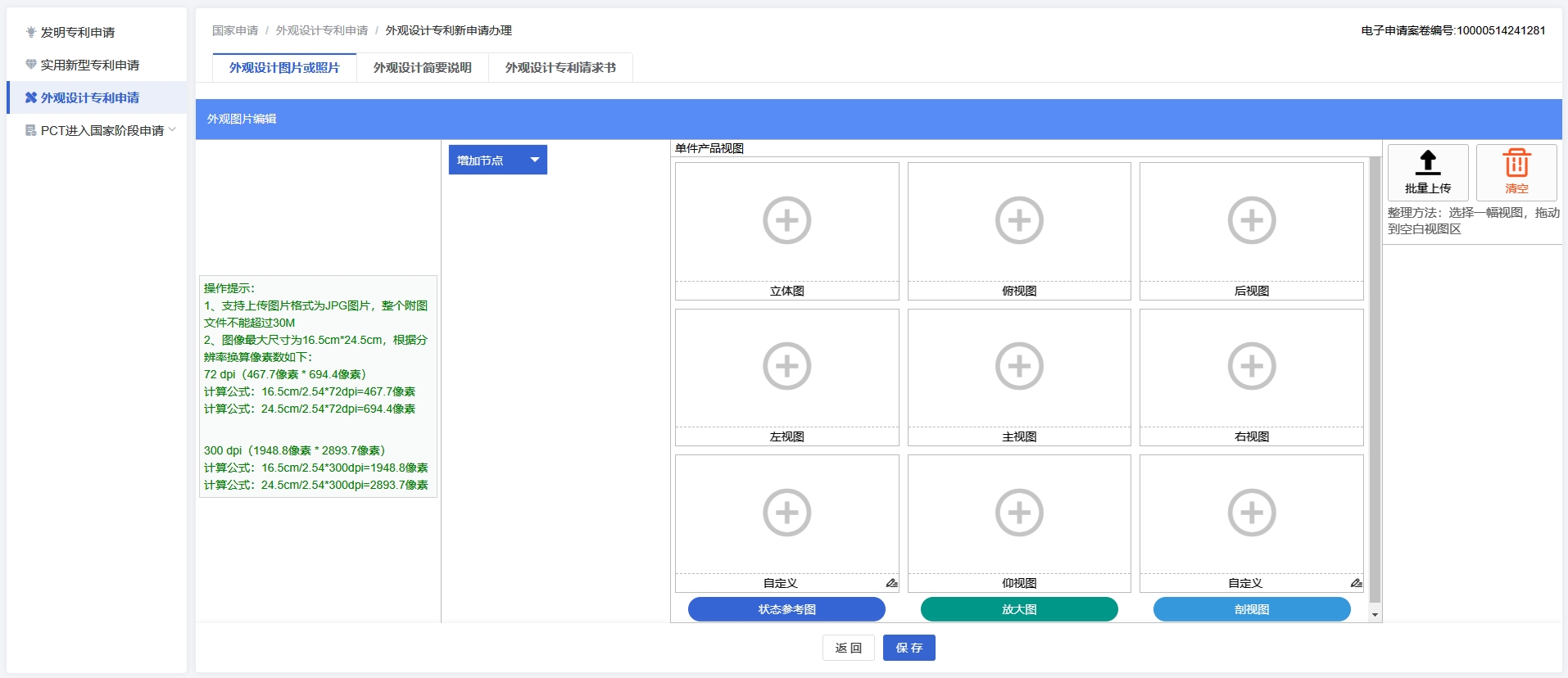This screenshot has height=678, width=1568.
Task: Click the 批量上传 upload arrow icon
Action: click(1428, 163)
